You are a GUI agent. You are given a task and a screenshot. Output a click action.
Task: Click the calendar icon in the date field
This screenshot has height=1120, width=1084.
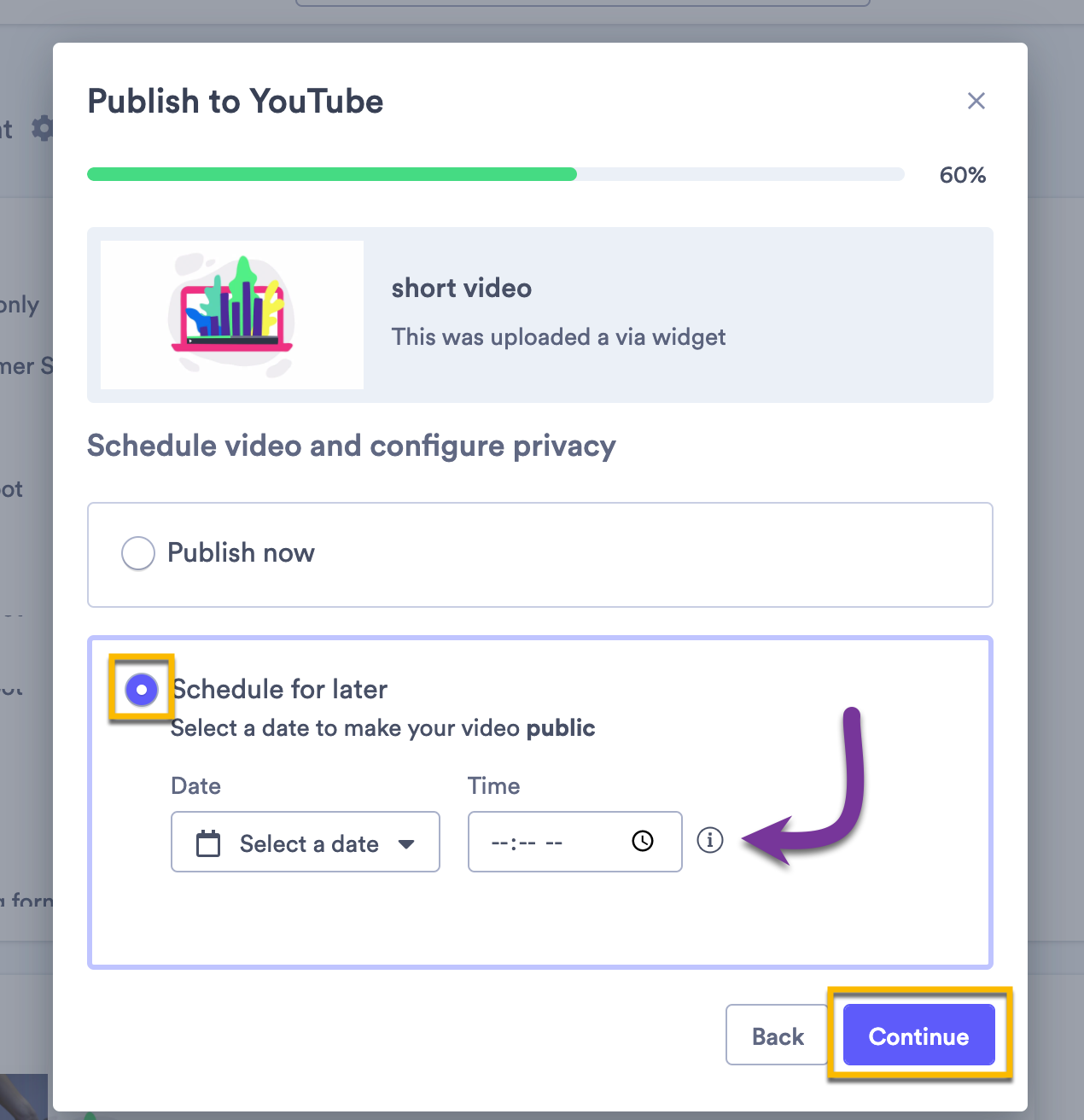208,843
